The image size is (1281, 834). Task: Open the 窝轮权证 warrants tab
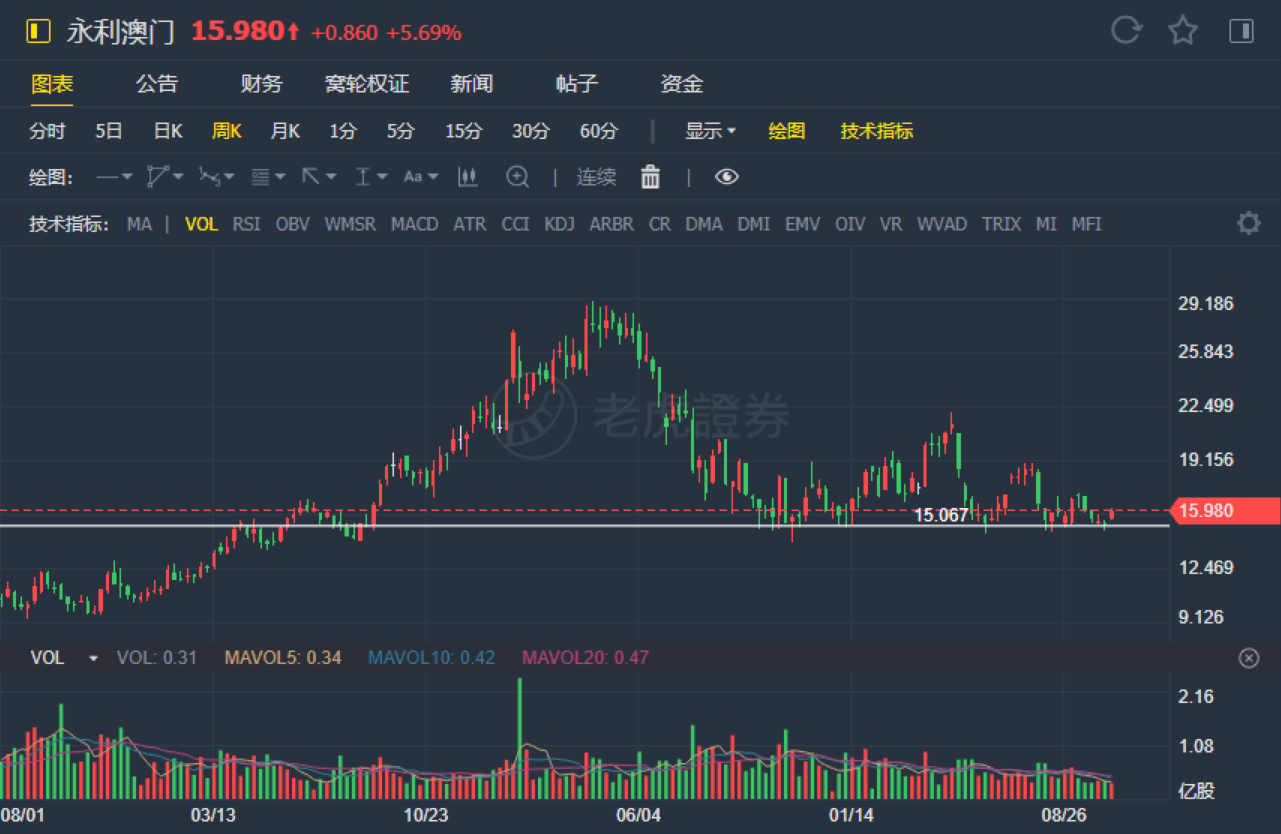367,84
